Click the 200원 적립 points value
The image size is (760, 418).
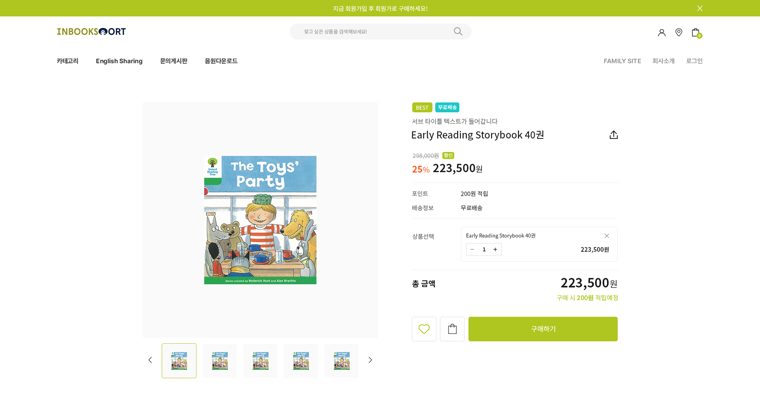pyautogui.click(x=474, y=193)
